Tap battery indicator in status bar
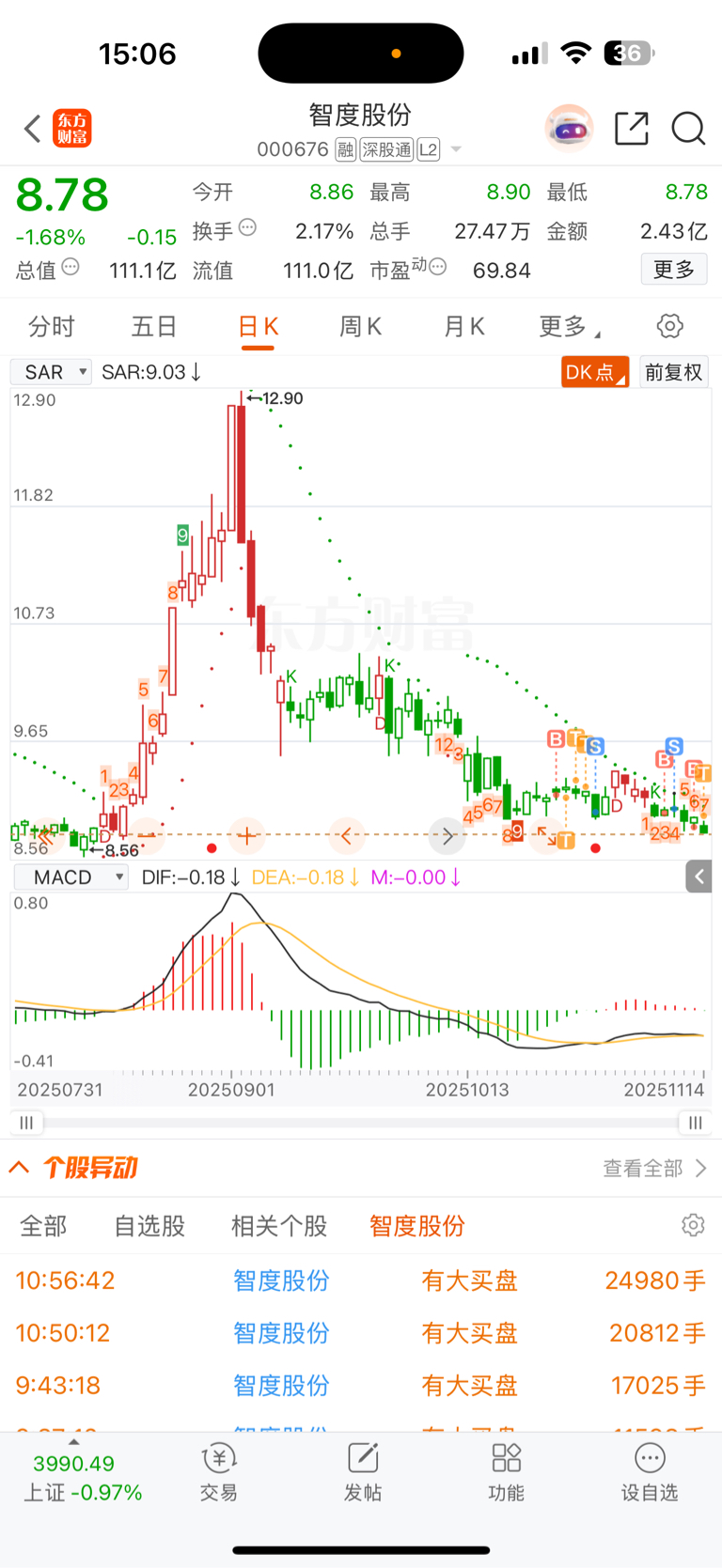Screen dimensions: 722x1568 click(629, 54)
